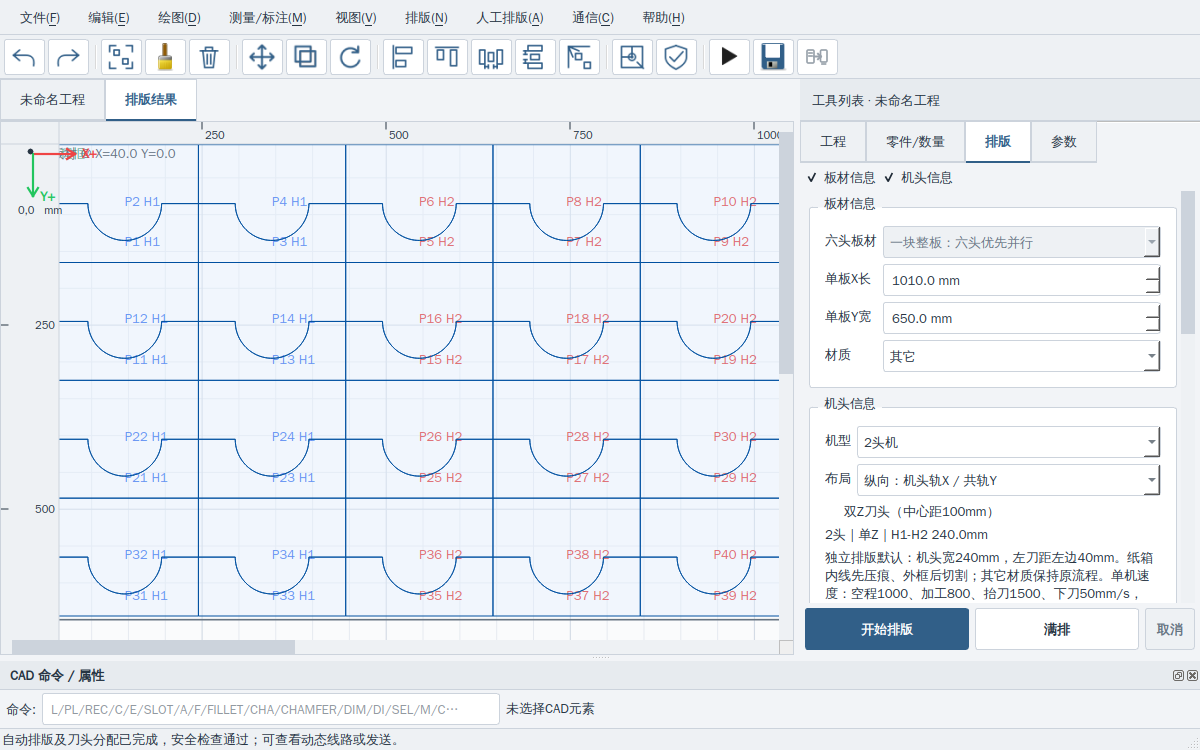Open the 材质 dropdown showing 其它
Viewport: 1200px width, 750px height.
pos(1022,356)
